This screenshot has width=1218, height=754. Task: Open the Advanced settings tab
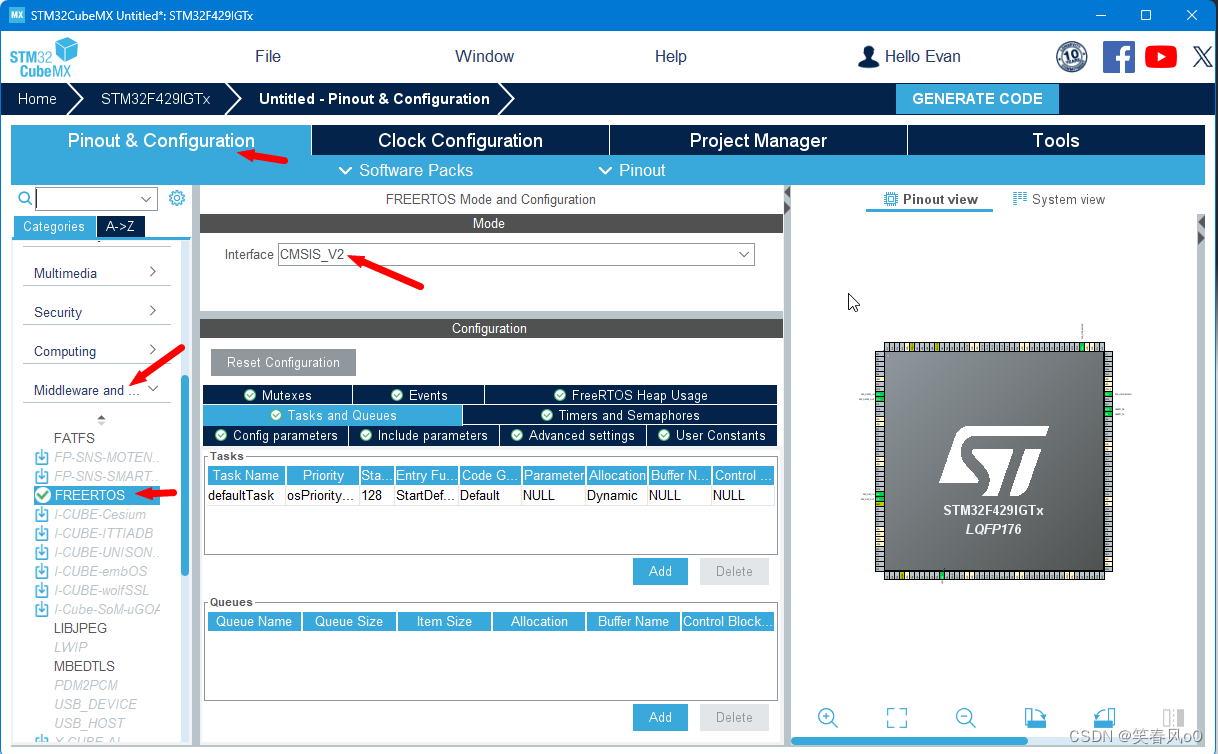[x=572, y=435]
